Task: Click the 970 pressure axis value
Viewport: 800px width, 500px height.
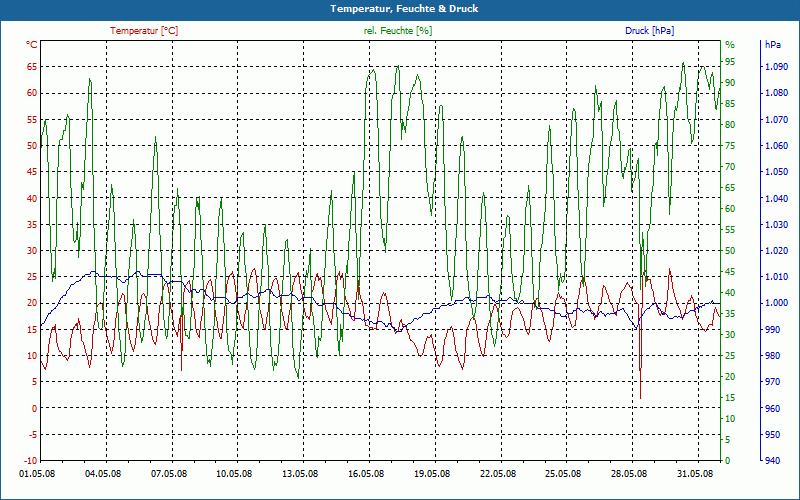Action: (x=773, y=382)
